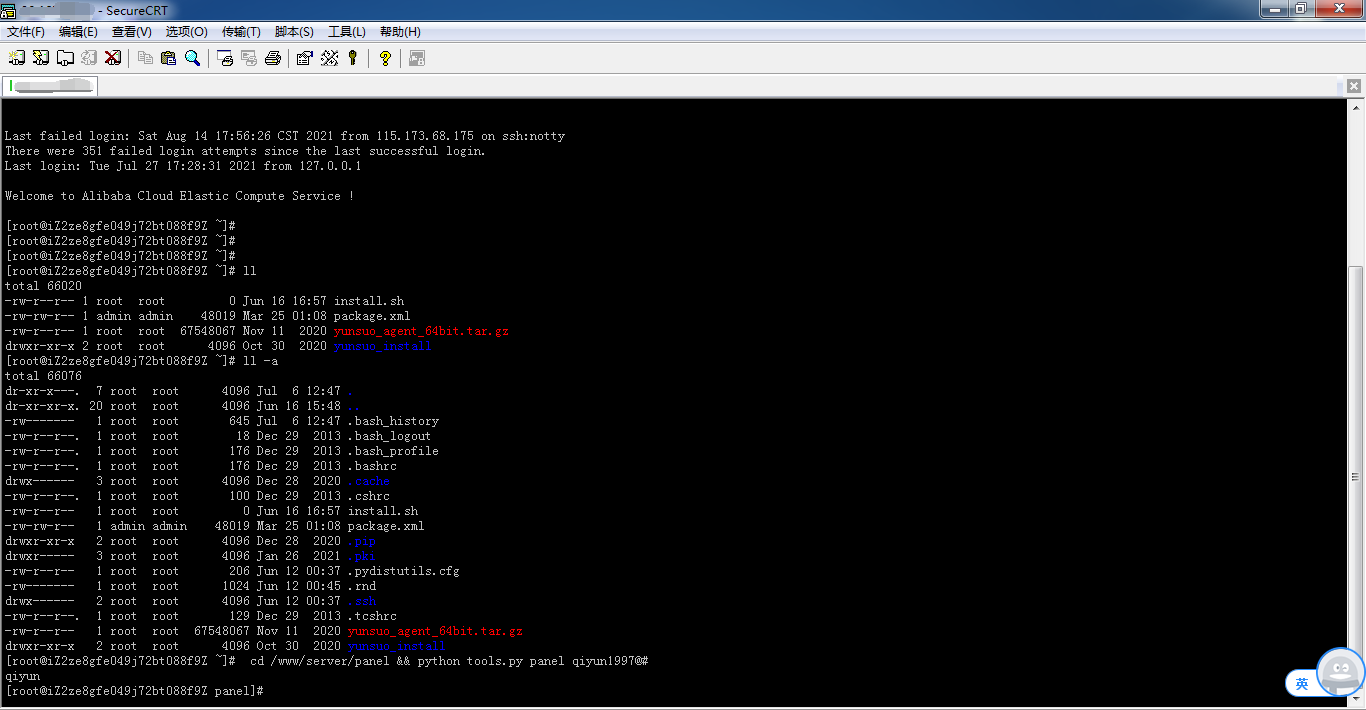Click the key icon for public key setup

click(x=353, y=58)
